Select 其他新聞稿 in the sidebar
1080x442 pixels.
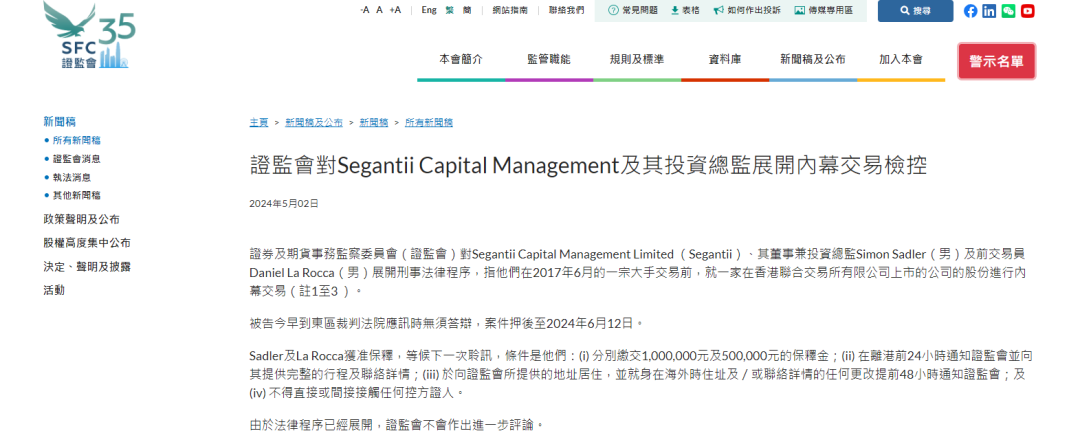76,196
